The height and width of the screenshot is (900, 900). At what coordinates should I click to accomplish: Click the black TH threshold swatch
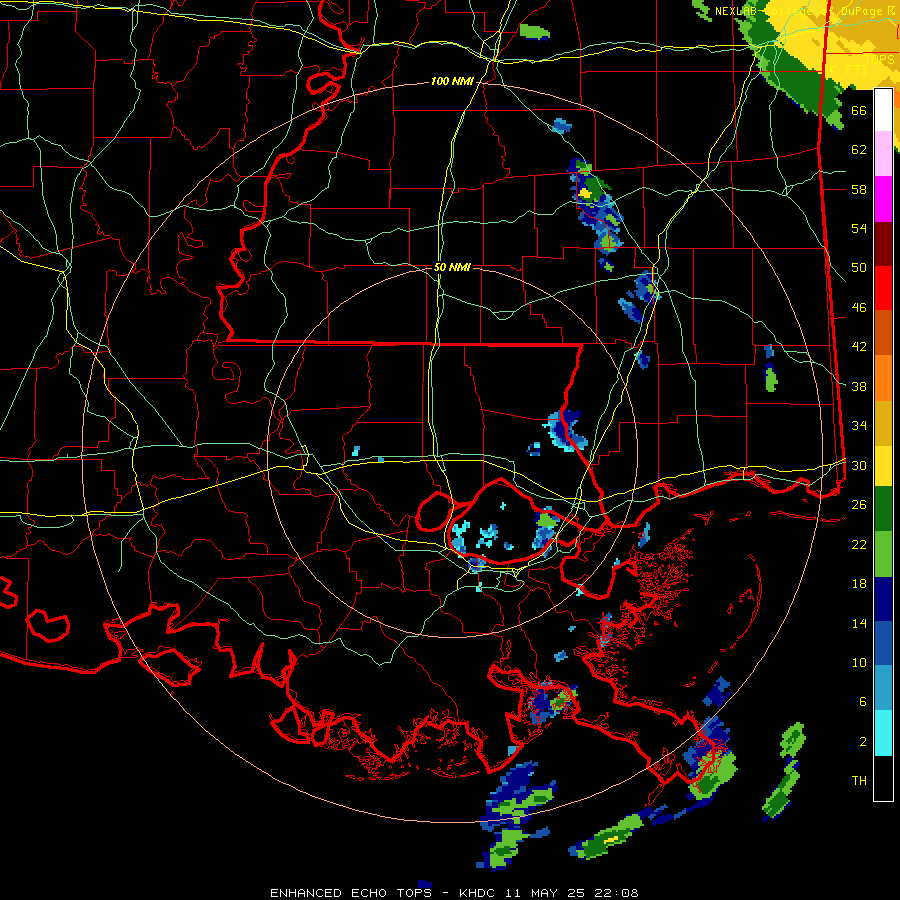(883, 778)
